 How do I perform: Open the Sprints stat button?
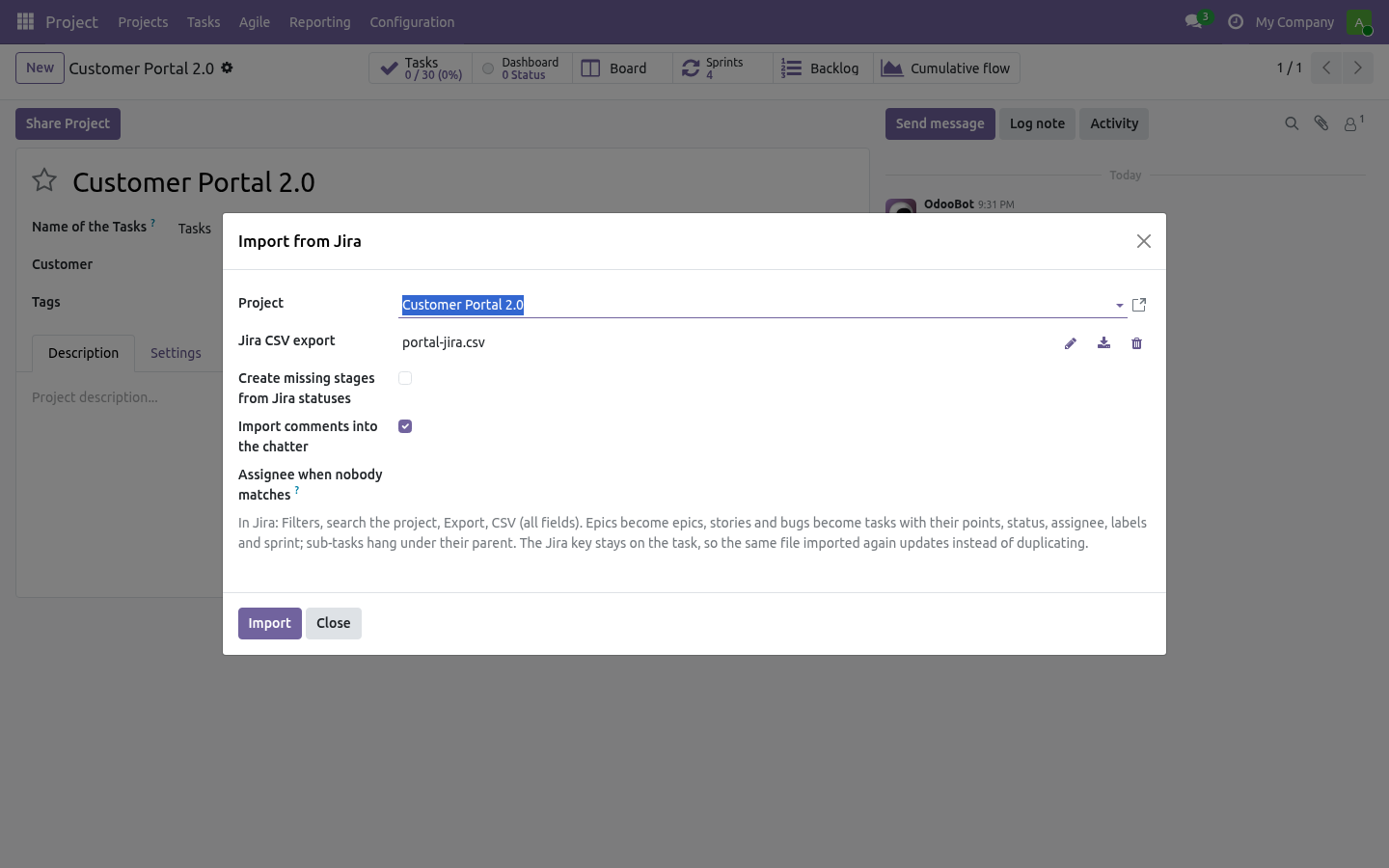[x=722, y=68]
